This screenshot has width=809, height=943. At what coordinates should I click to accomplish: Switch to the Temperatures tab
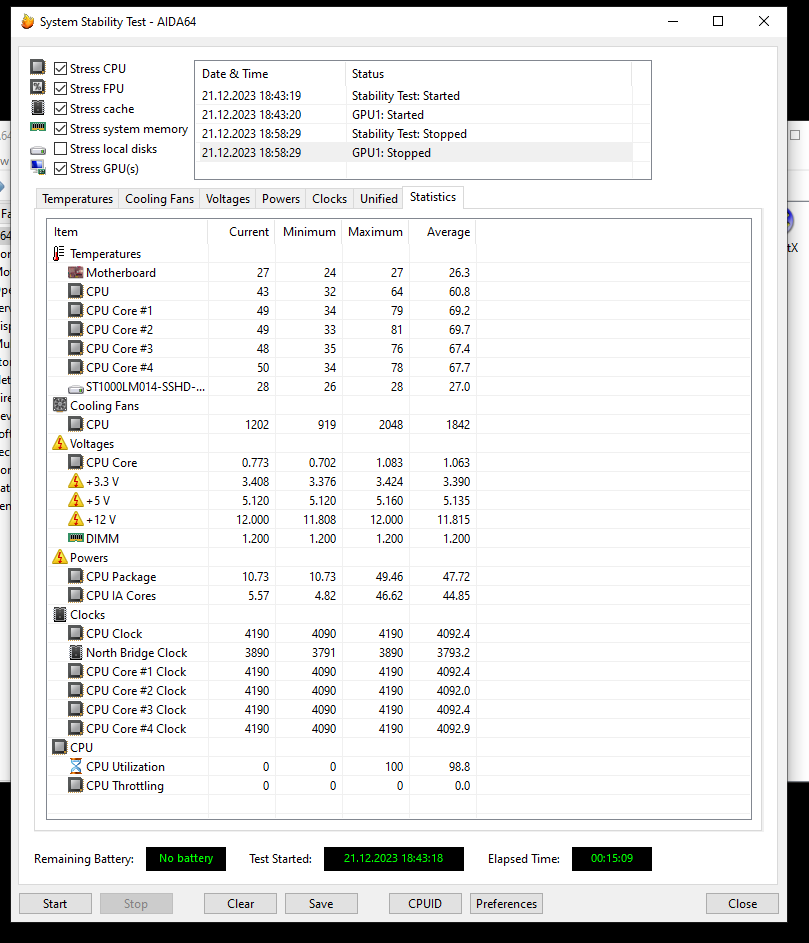click(x=77, y=198)
